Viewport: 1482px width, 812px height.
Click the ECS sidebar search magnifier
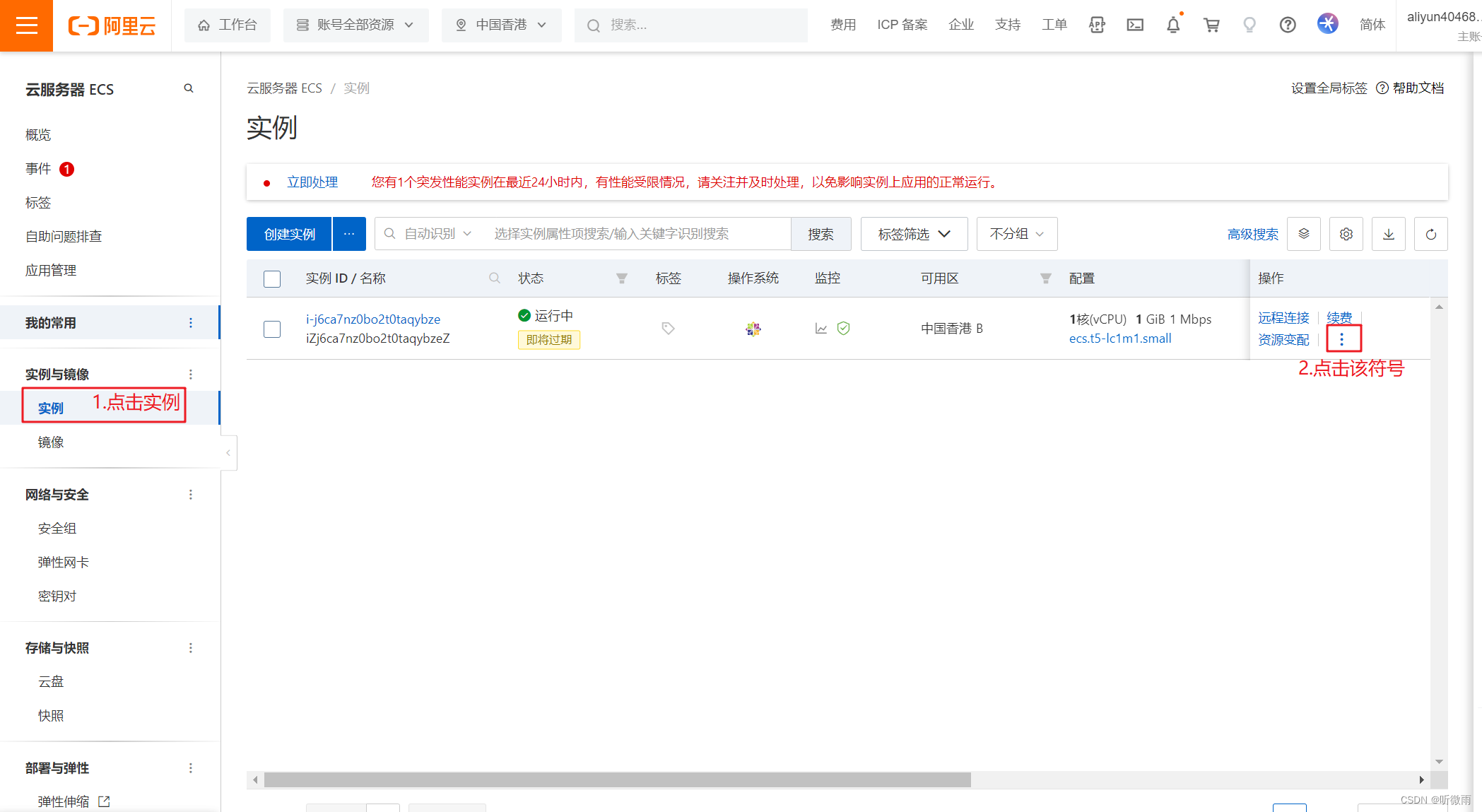coord(189,88)
